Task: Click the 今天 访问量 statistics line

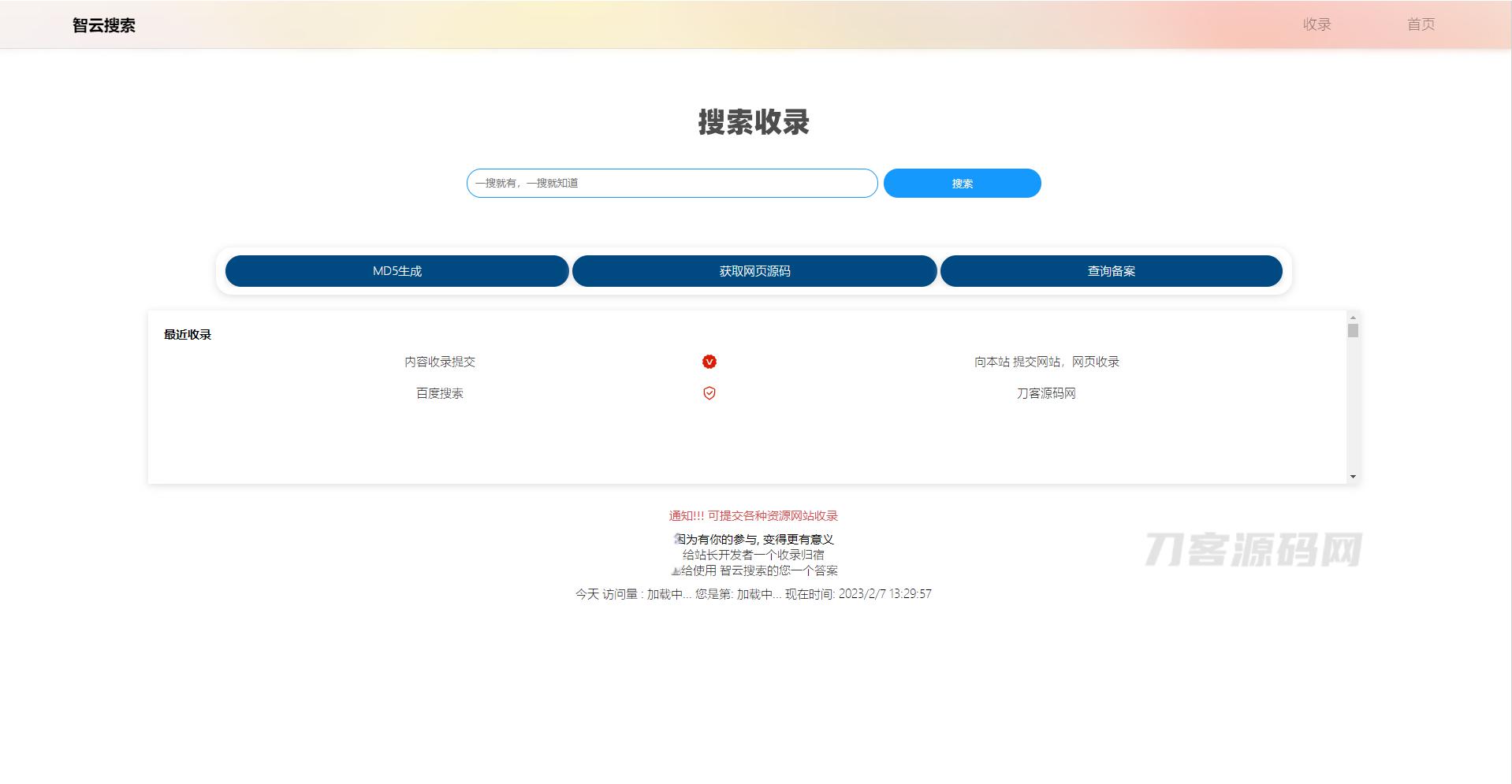Action: tap(753, 594)
